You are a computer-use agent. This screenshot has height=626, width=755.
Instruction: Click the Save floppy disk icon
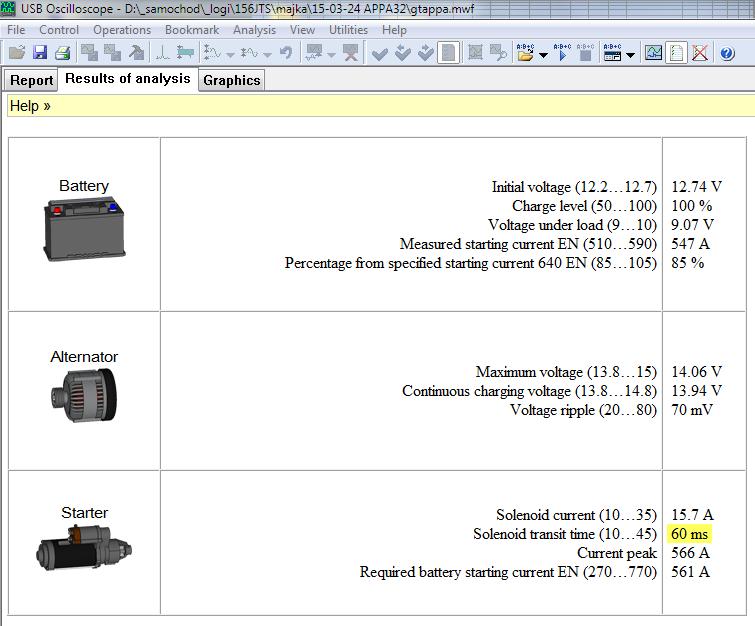click(x=39, y=53)
